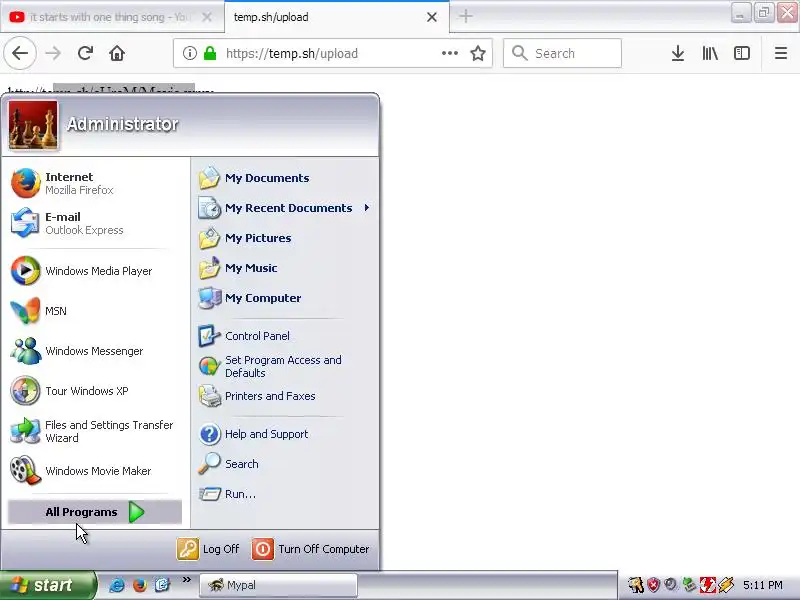Go back to previous page
800x600 pixels.
tap(20, 53)
